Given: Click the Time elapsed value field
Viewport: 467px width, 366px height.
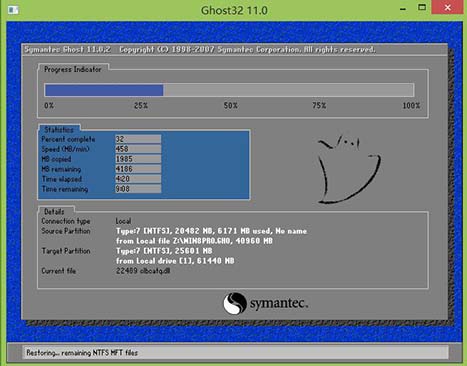Looking at the screenshot, I should tap(138, 179).
